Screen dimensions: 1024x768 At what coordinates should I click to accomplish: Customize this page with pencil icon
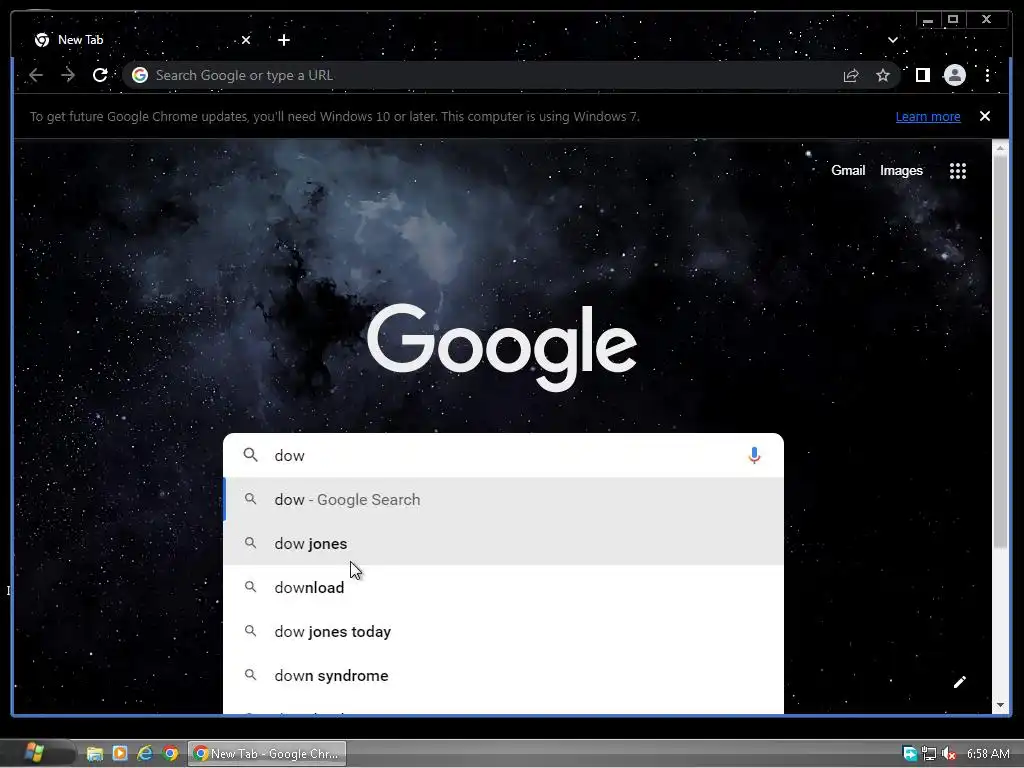pyautogui.click(x=959, y=682)
